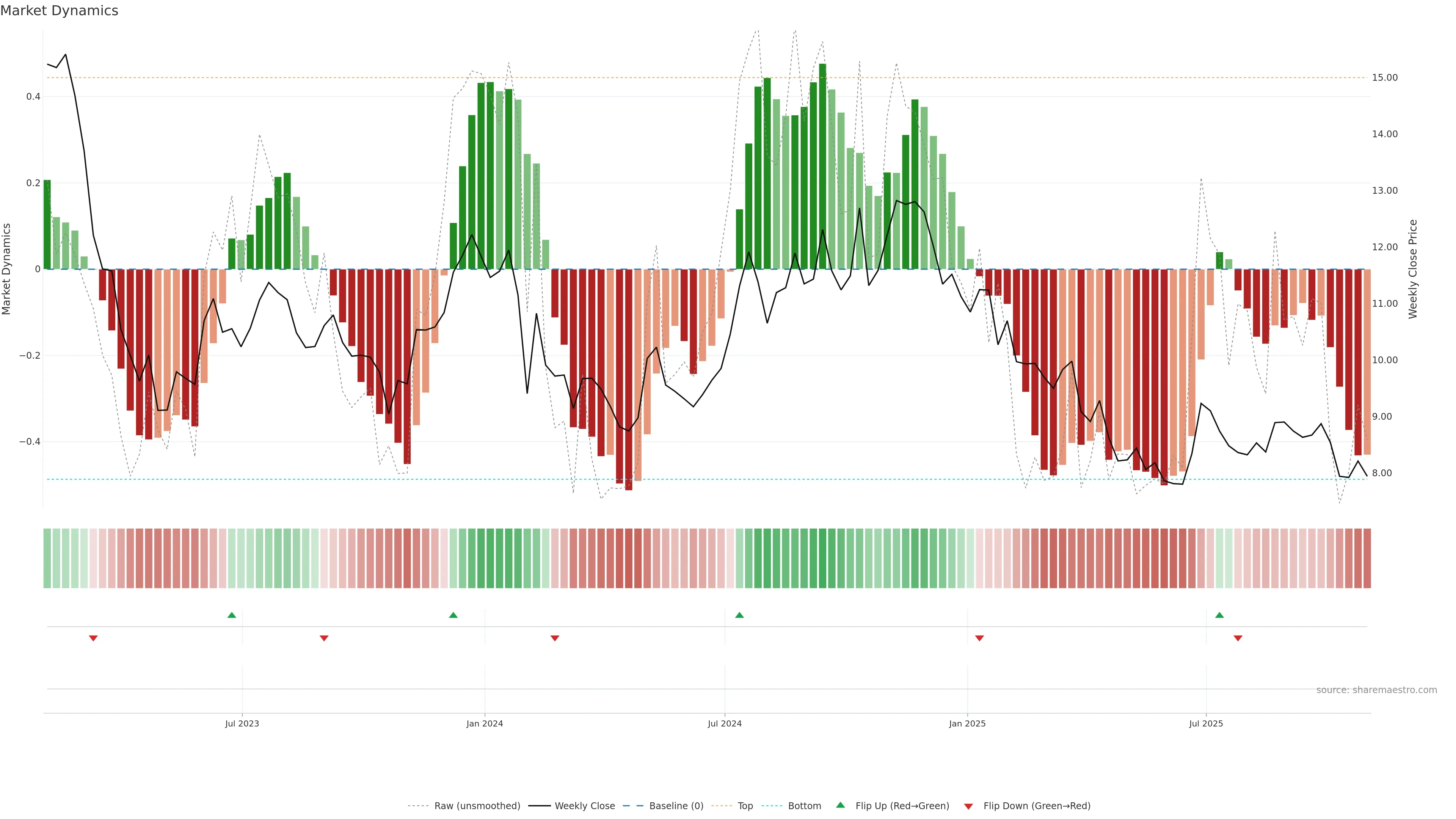Click the flip-down marker after Jan 2024
The width and height of the screenshot is (1456, 819).
click(x=555, y=638)
